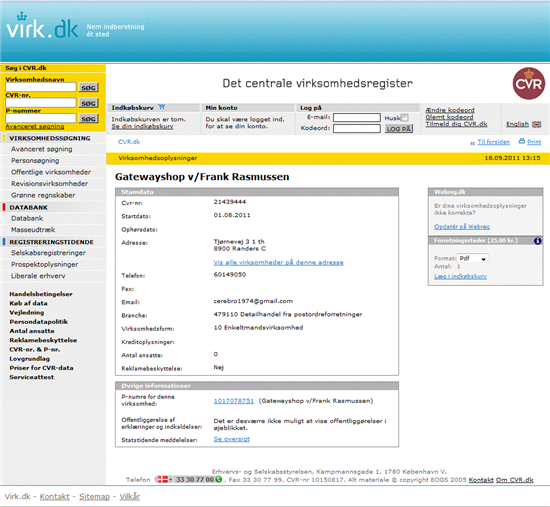Click the UK flag icon next to English
The image size is (550, 507).
(536, 124)
